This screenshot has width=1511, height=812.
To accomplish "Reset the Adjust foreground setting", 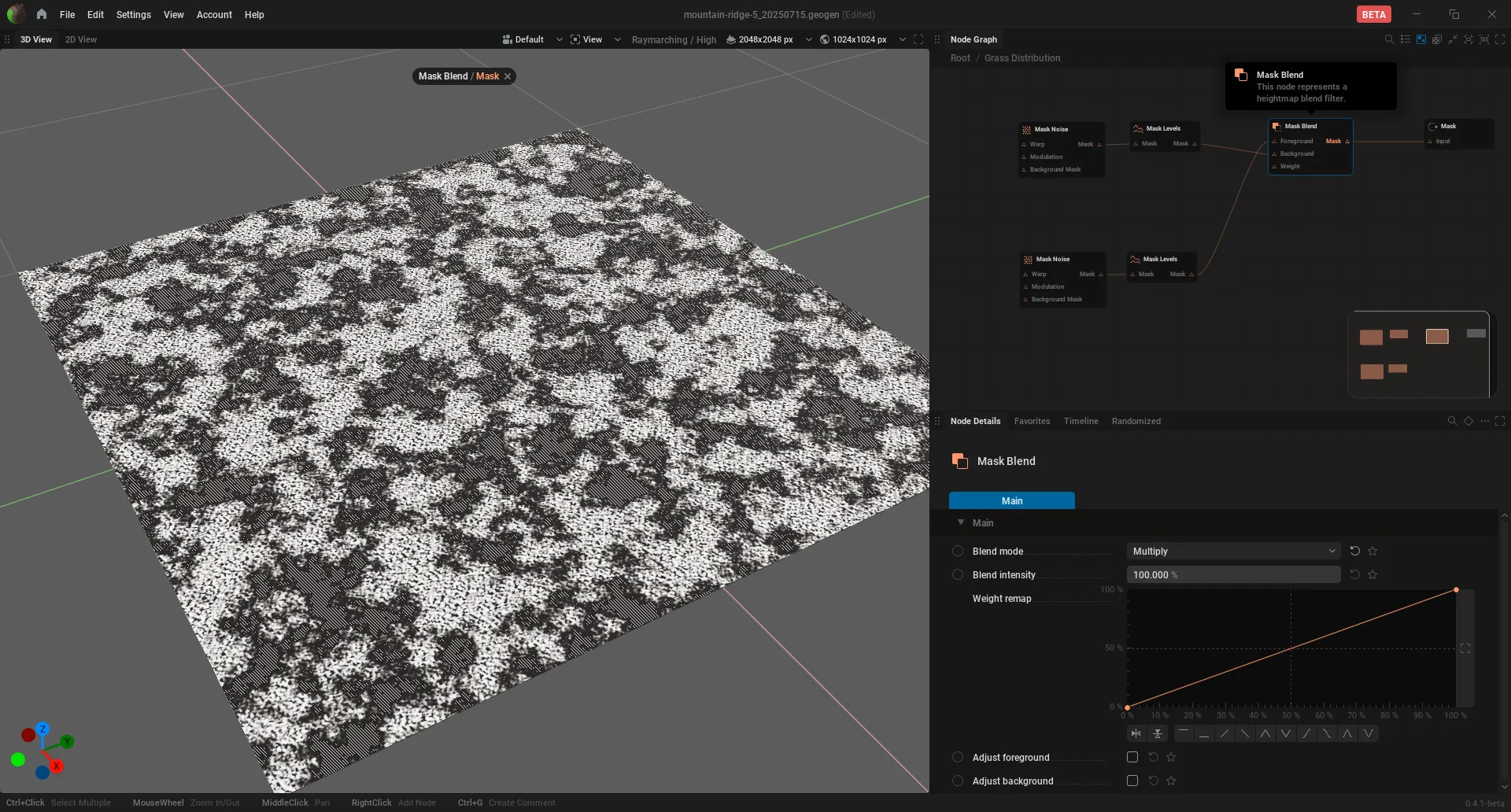I will point(1154,757).
